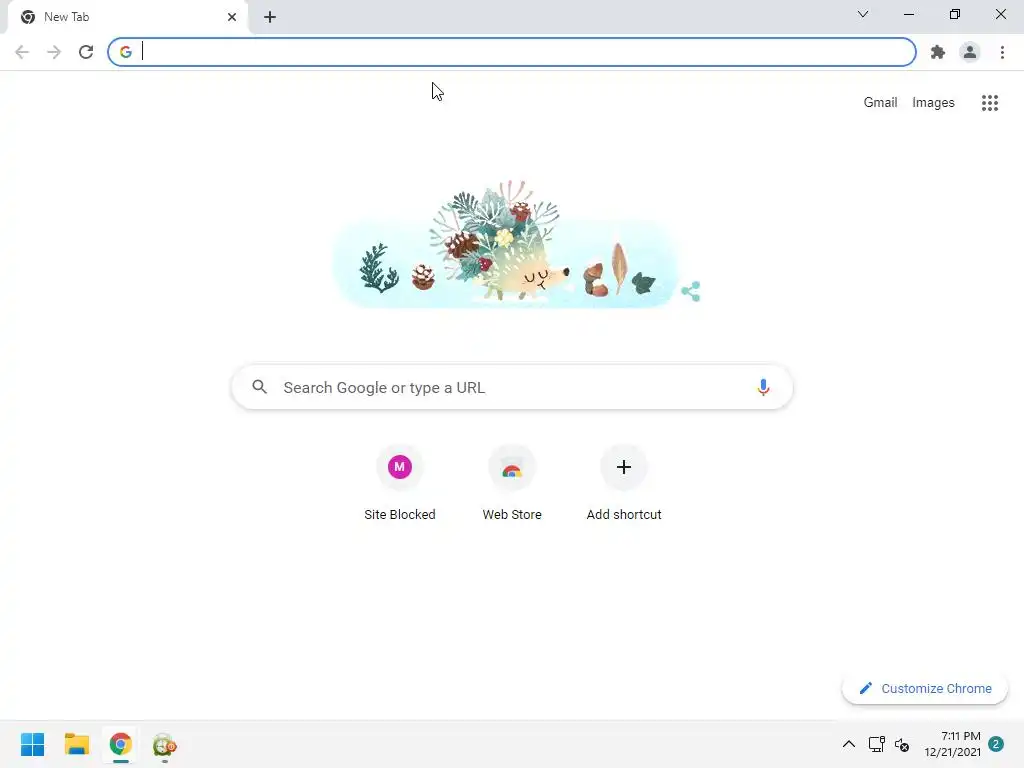Minimize the Chrome window

coord(909,14)
